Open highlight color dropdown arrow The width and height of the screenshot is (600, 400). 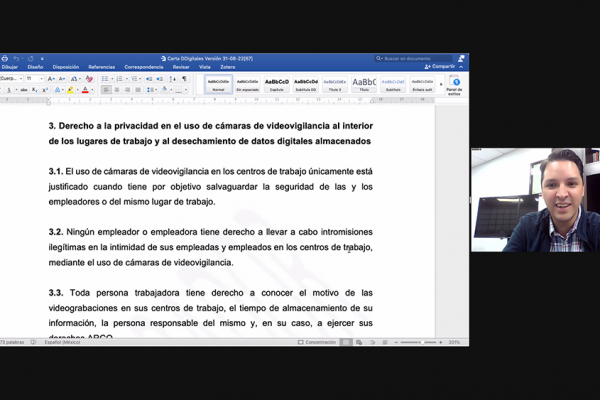(77, 90)
